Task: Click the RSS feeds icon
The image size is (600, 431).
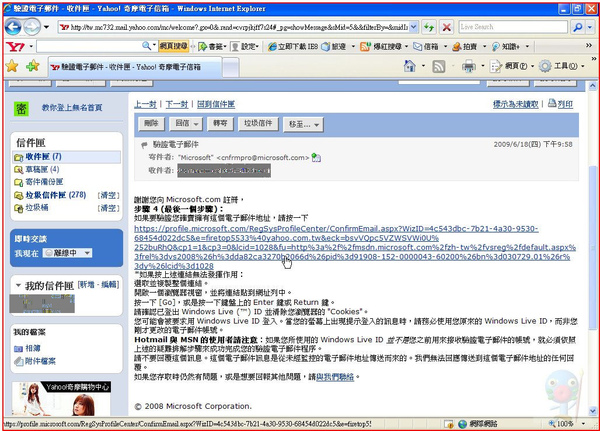Action: point(439,67)
